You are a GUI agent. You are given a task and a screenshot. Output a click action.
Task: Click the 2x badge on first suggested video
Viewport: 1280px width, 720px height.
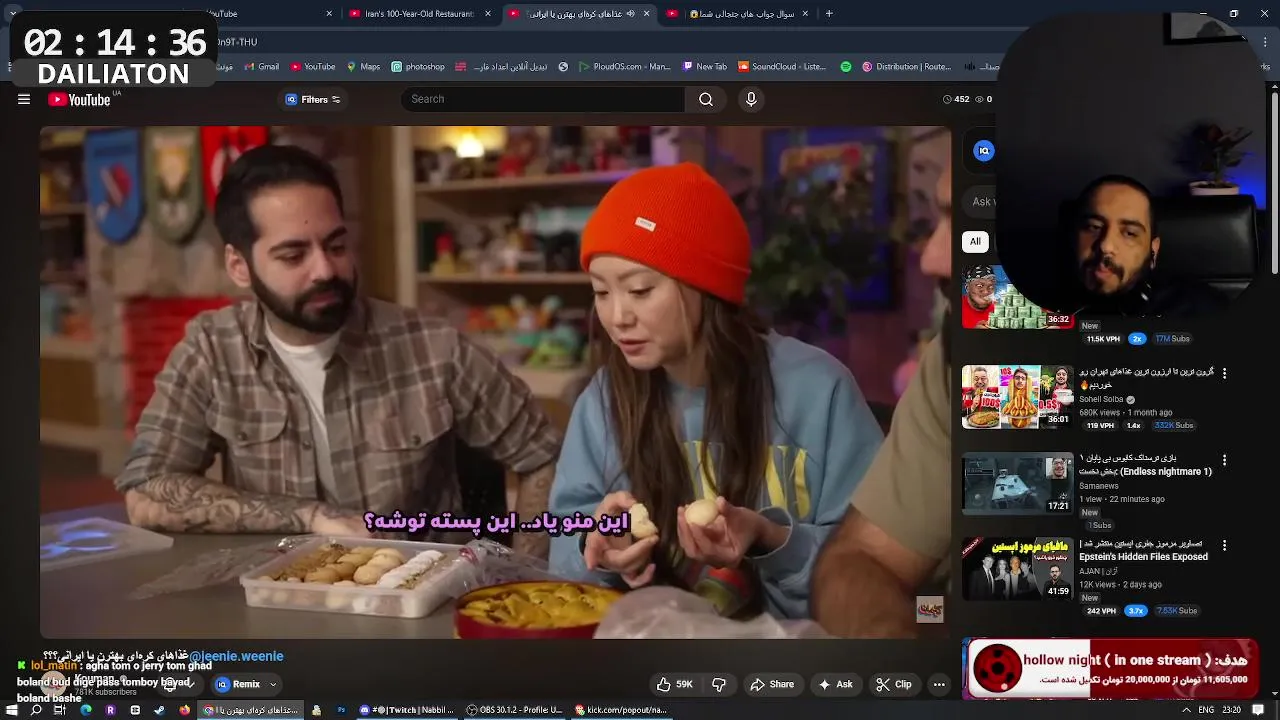click(1137, 339)
